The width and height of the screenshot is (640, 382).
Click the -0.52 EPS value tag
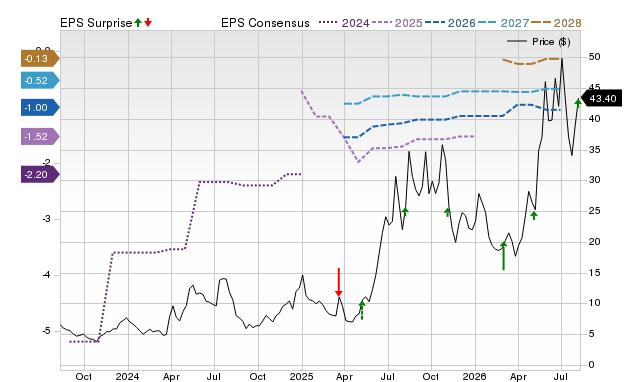coord(40,80)
